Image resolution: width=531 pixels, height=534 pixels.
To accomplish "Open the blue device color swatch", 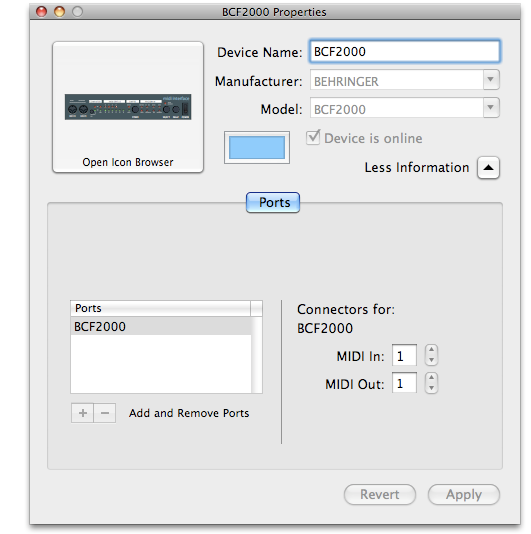I will tap(257, 147).
